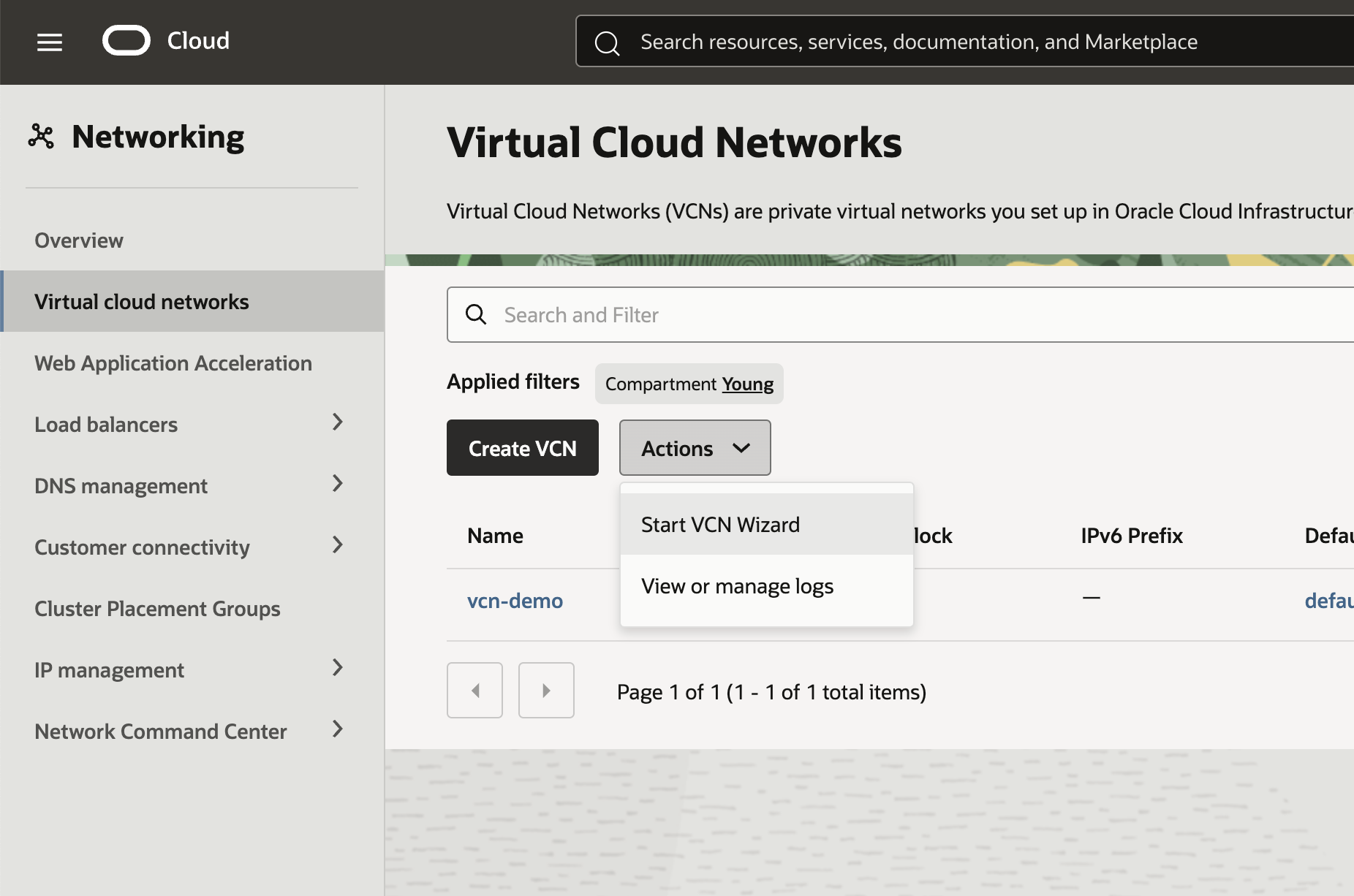Open the hamburger navigation menu
The height and width of the screenshot is (896, 1354).
(50, 42)
